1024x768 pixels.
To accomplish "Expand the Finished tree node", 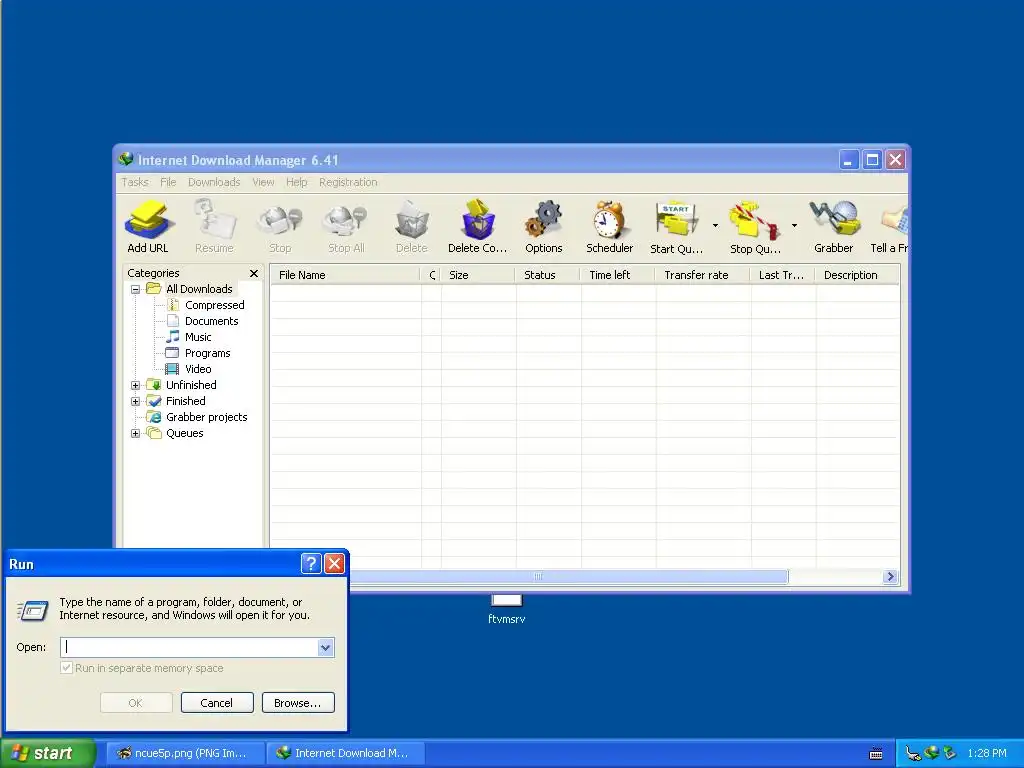I will click(x=135, y=401).
